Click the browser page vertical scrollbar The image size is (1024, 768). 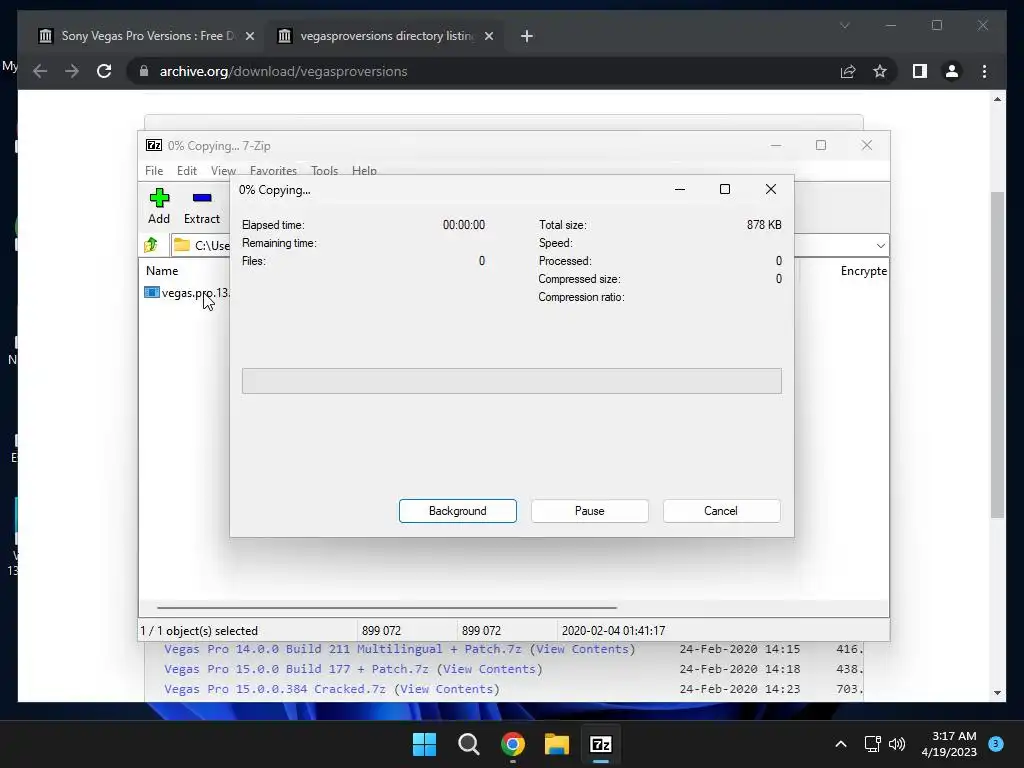point(997,355)
